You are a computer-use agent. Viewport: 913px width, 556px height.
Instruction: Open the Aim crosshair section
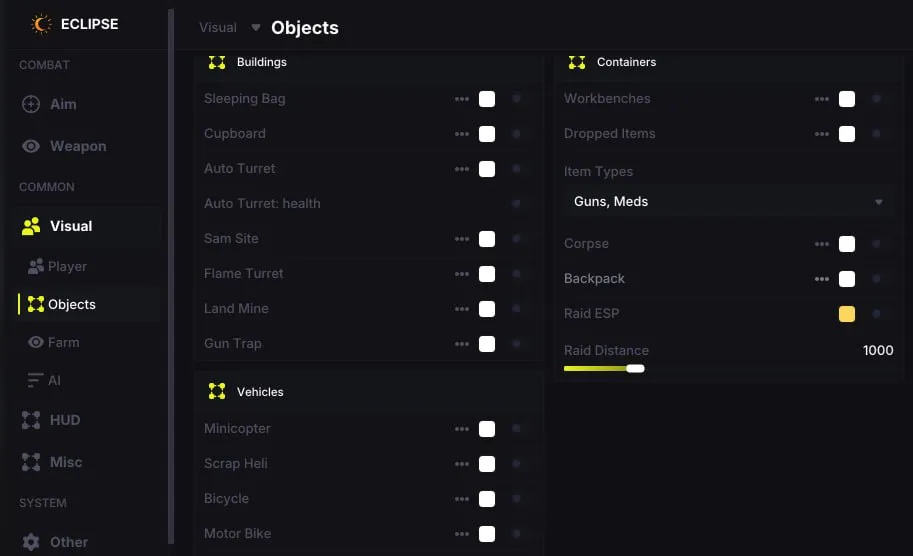(31, 104)
